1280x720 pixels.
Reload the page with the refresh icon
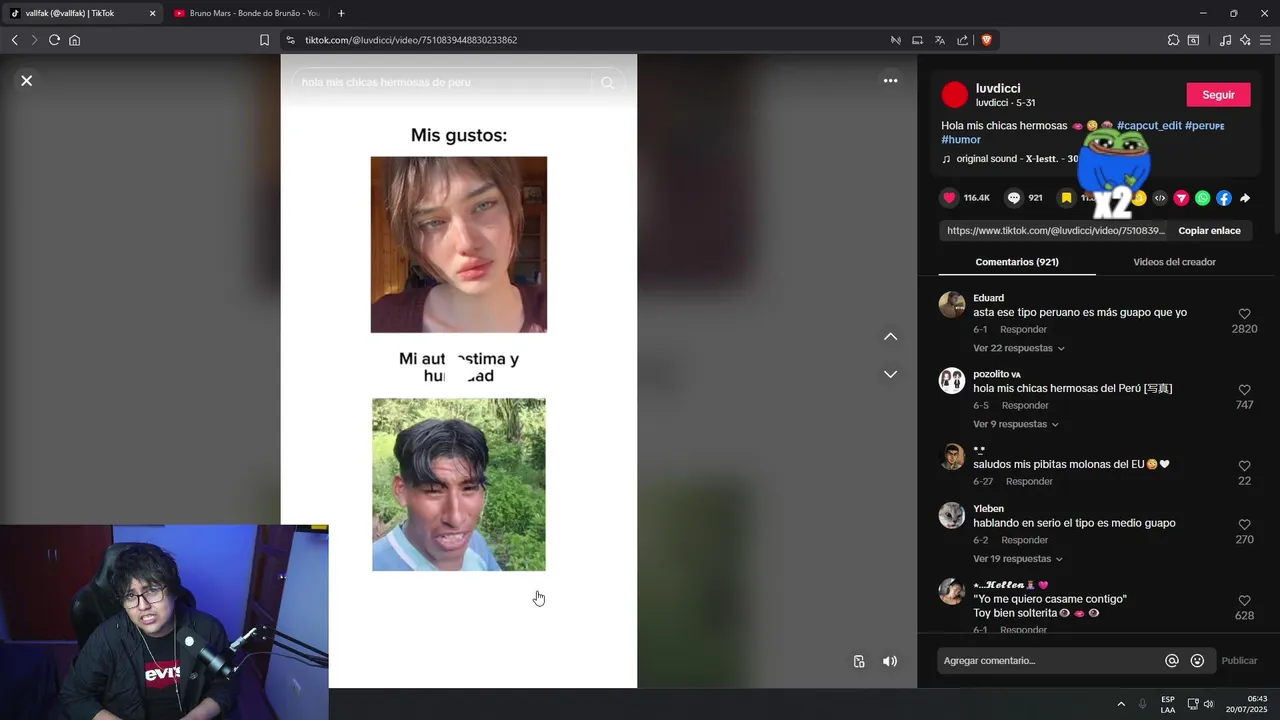pos(54,40)
